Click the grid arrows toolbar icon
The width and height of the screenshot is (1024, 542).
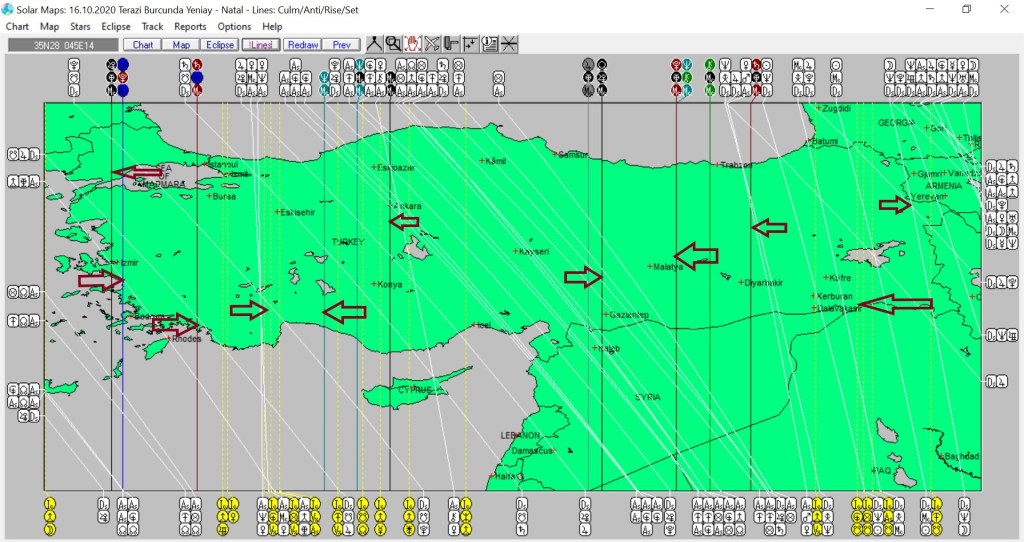[x=470, y=44]
